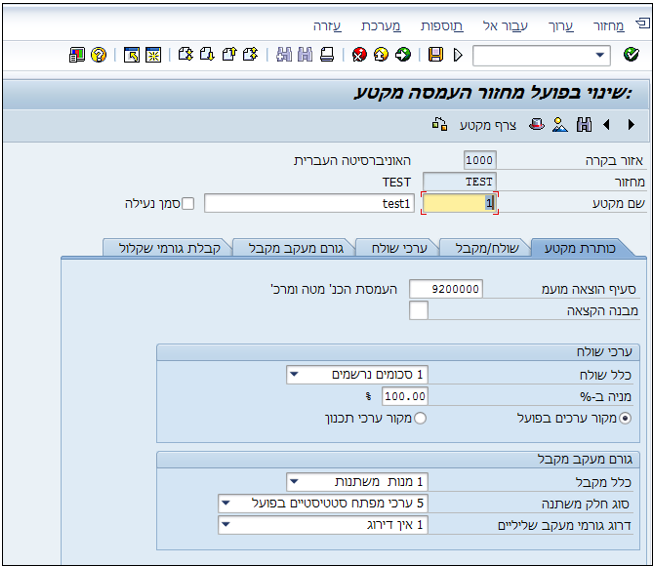The image size is (657, 570).
Task: Click the מחזור TEST field
Action: tap(460, 181)
